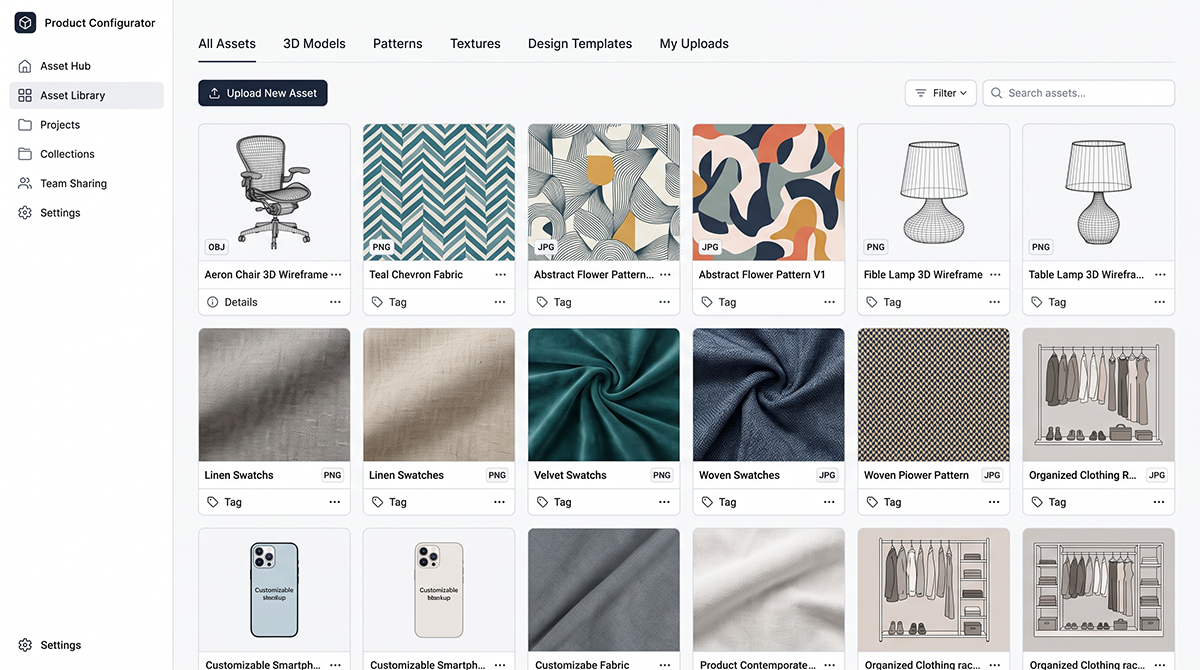Open more options in Woven Swatches Tag row

[x=830, y=502]
